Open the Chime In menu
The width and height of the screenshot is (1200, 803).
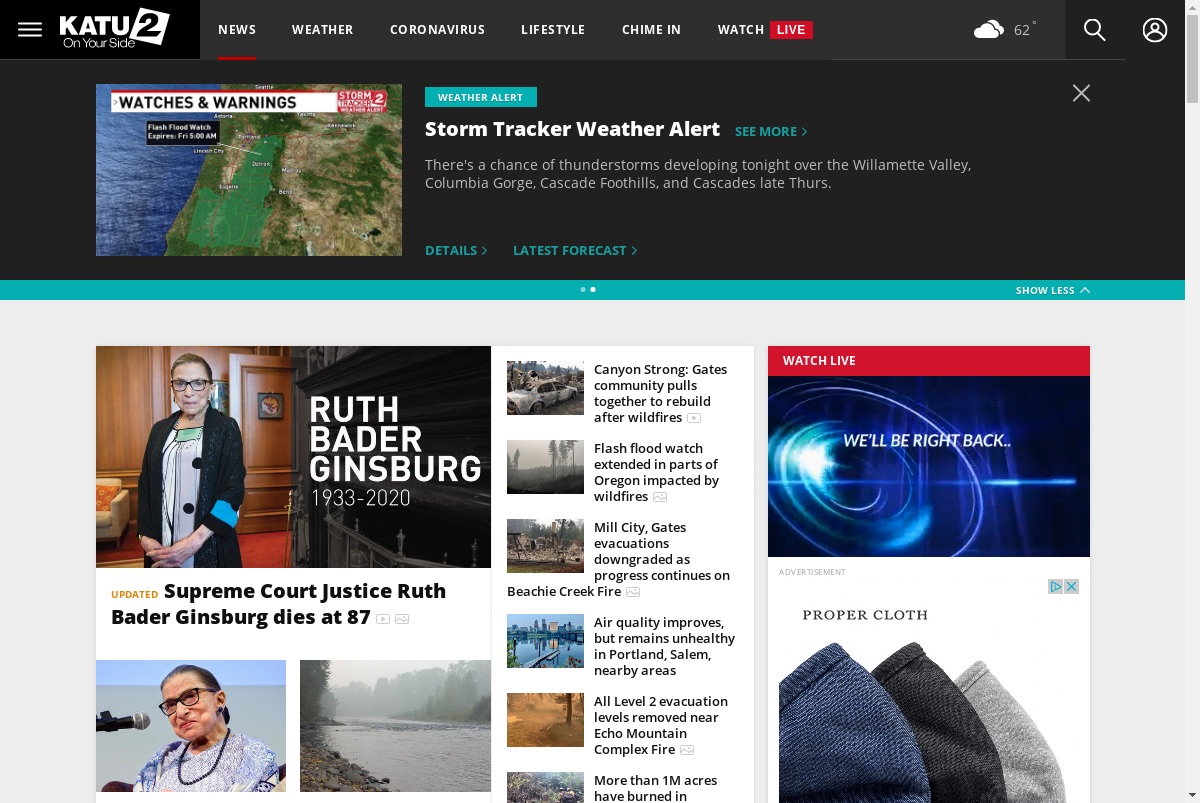coord(651,30)
